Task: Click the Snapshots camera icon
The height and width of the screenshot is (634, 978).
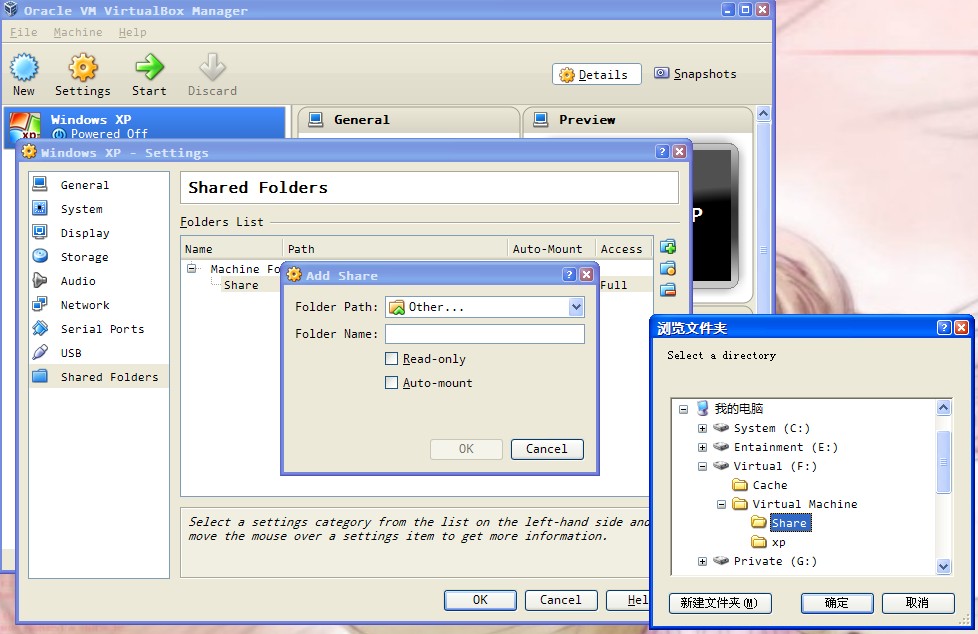Action: point(661,73)
